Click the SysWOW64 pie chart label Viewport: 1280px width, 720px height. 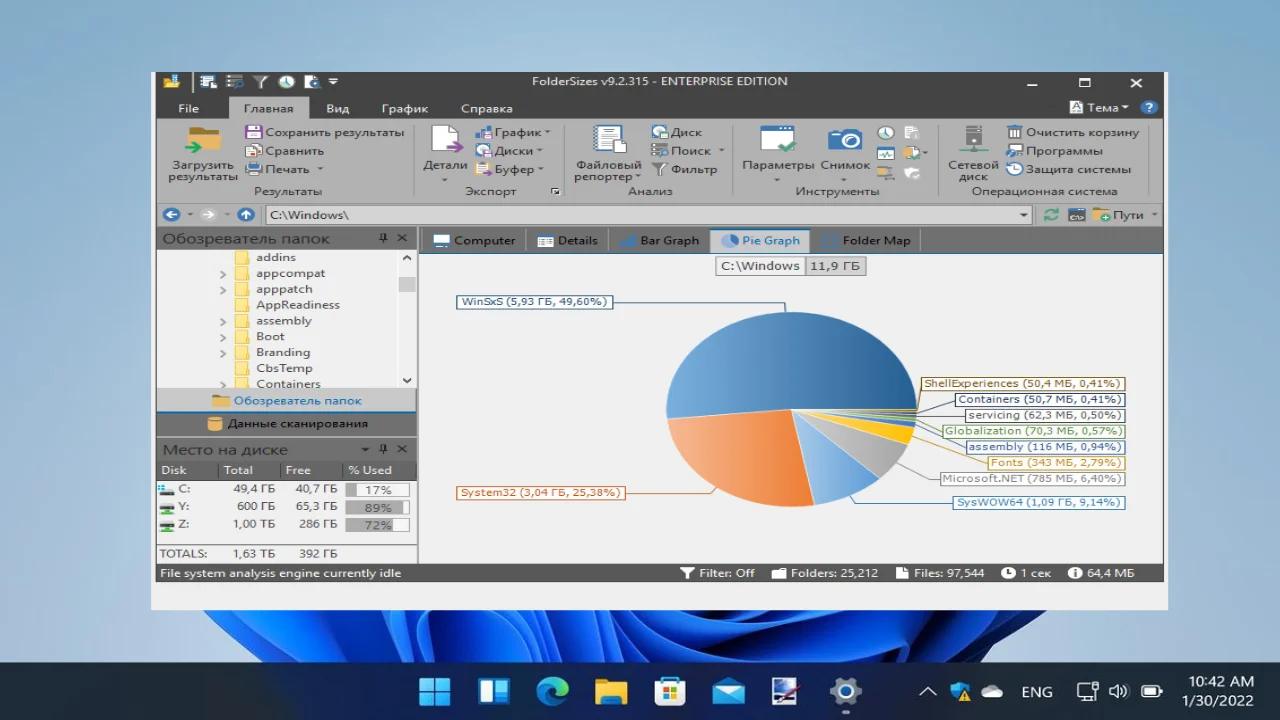[1039, 502]
